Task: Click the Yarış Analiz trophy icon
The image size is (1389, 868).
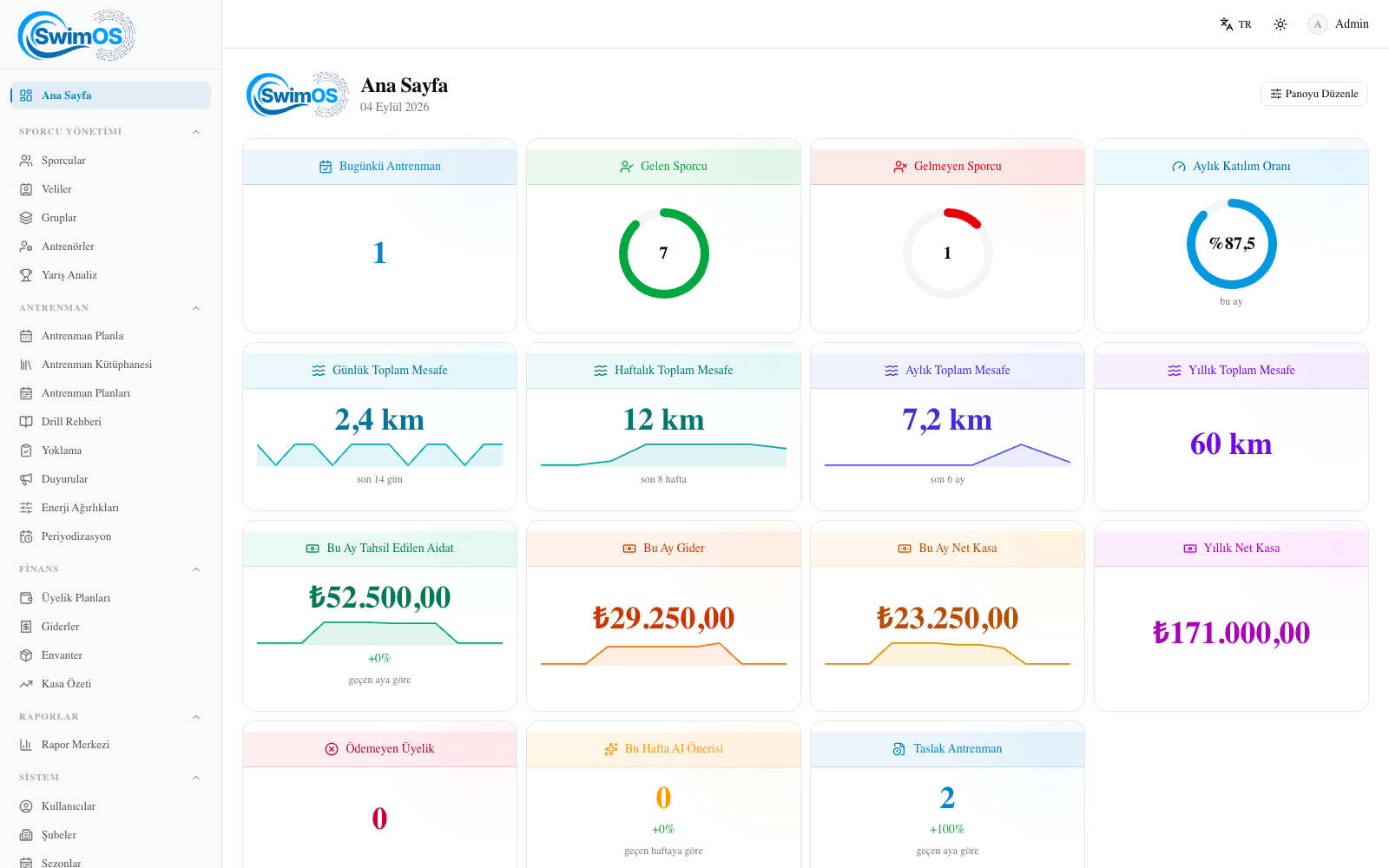Action: pyautogui.click(x=26, y=275)
